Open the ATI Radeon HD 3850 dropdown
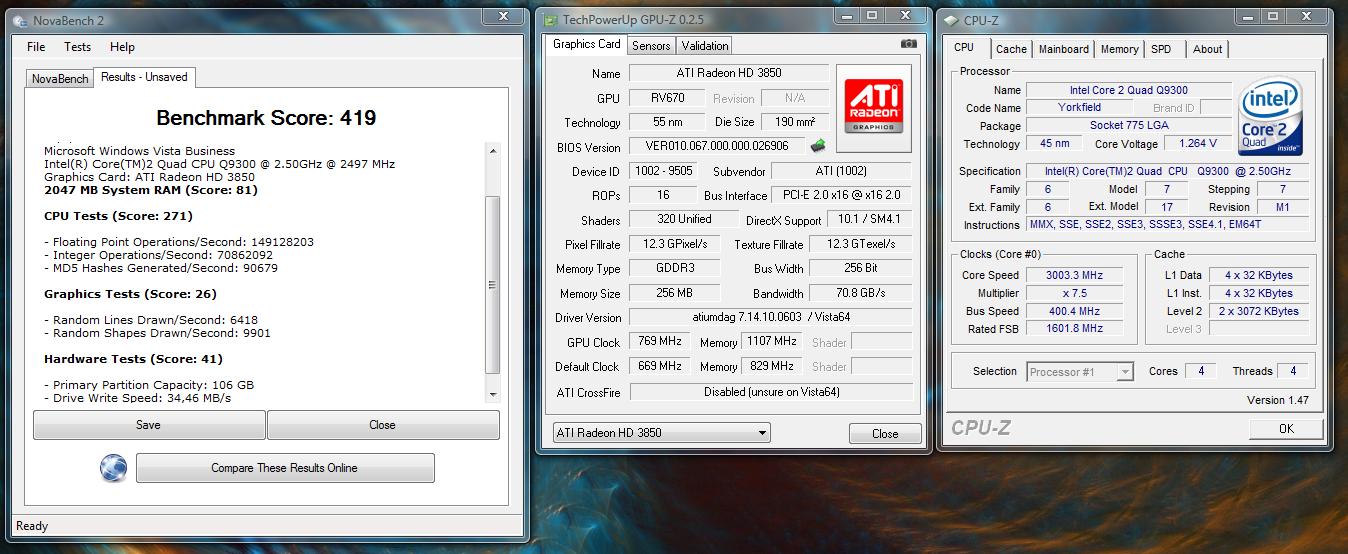The width and height of the screenshot is (1348, 554). (x=661, y=433)
